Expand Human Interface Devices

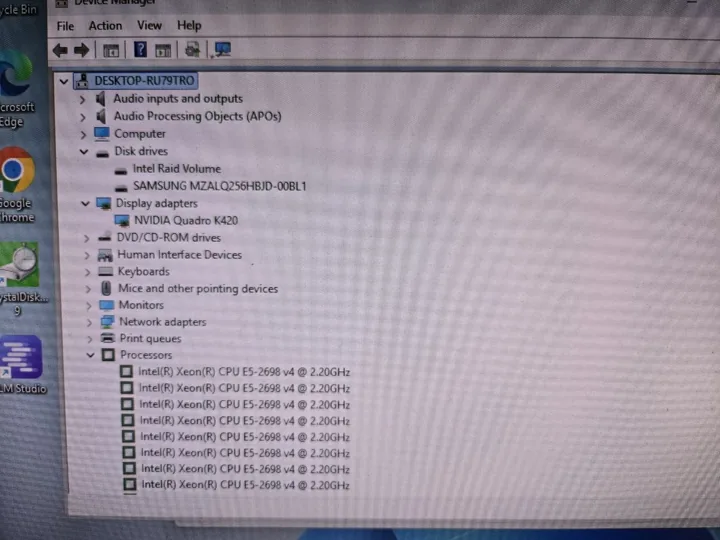point(87,255)
